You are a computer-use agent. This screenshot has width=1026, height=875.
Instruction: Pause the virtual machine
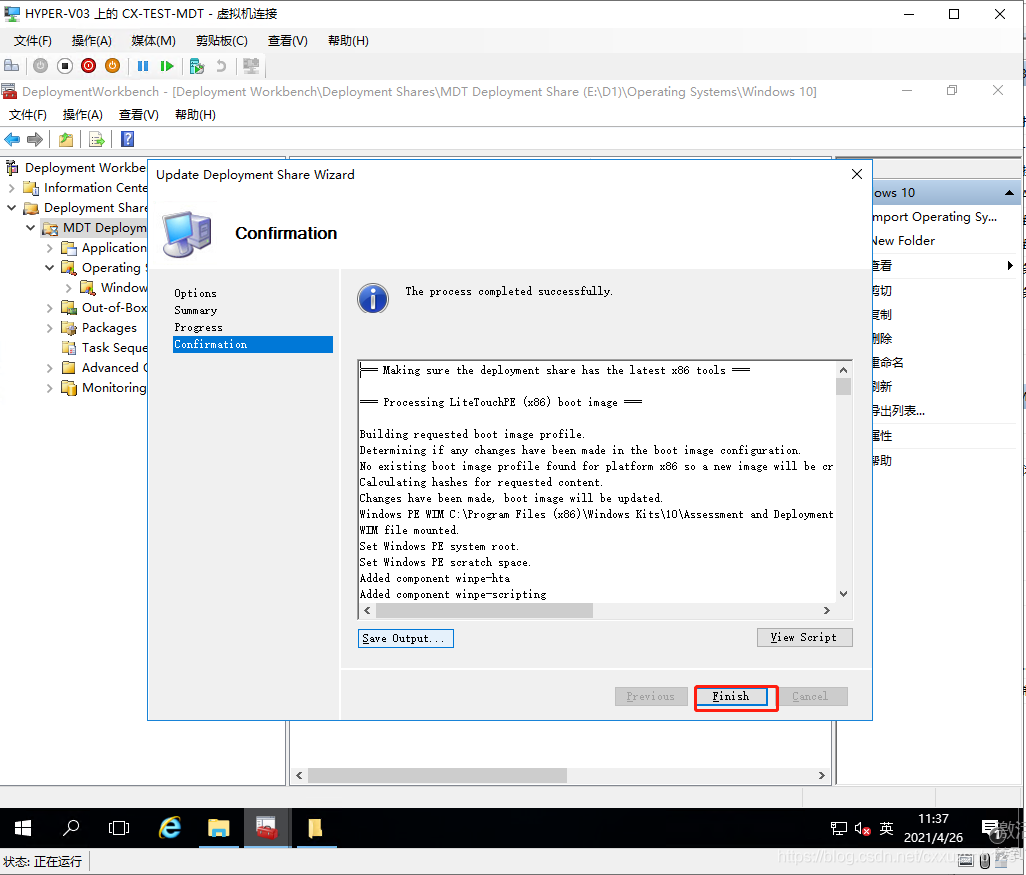pos(143,65)
